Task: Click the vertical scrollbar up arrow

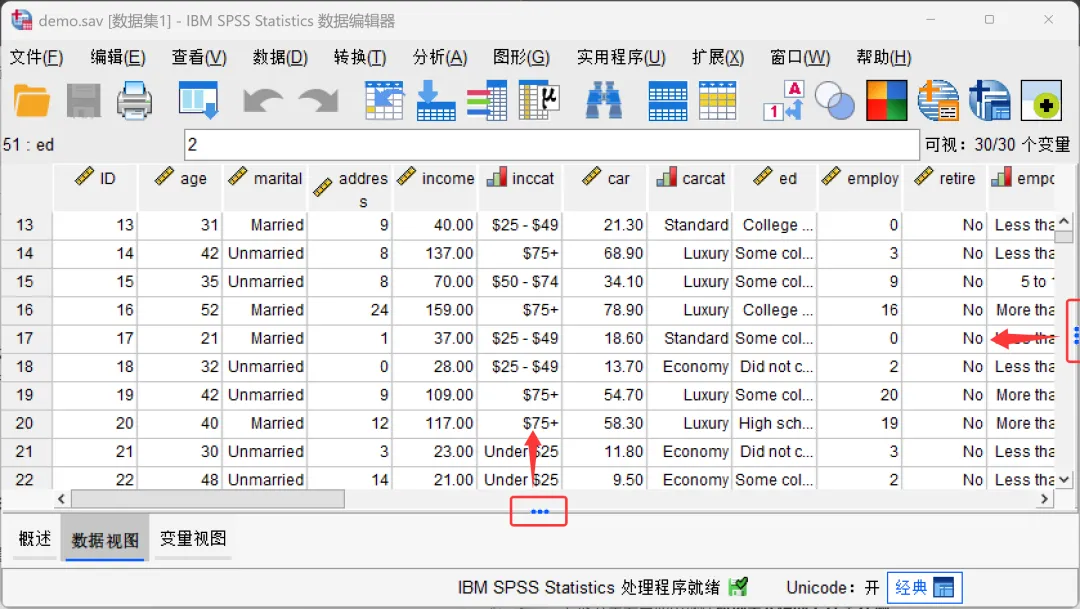Action: 1064,222
